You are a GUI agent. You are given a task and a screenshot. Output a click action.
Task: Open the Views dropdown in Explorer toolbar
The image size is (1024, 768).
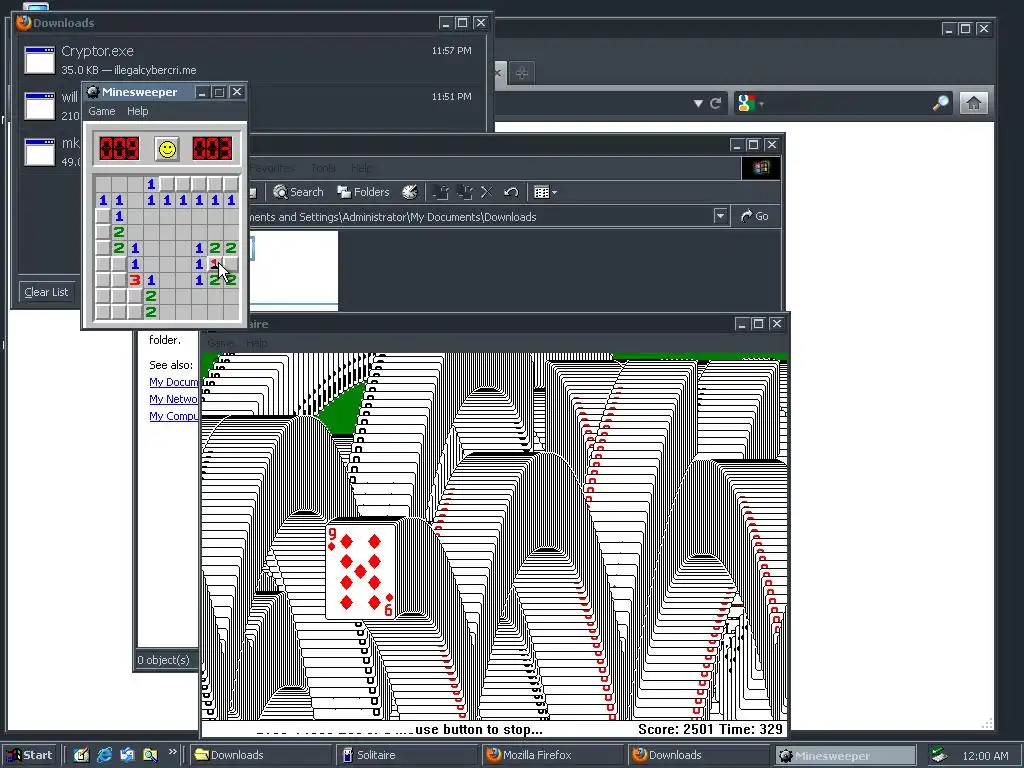click(545, 192)
